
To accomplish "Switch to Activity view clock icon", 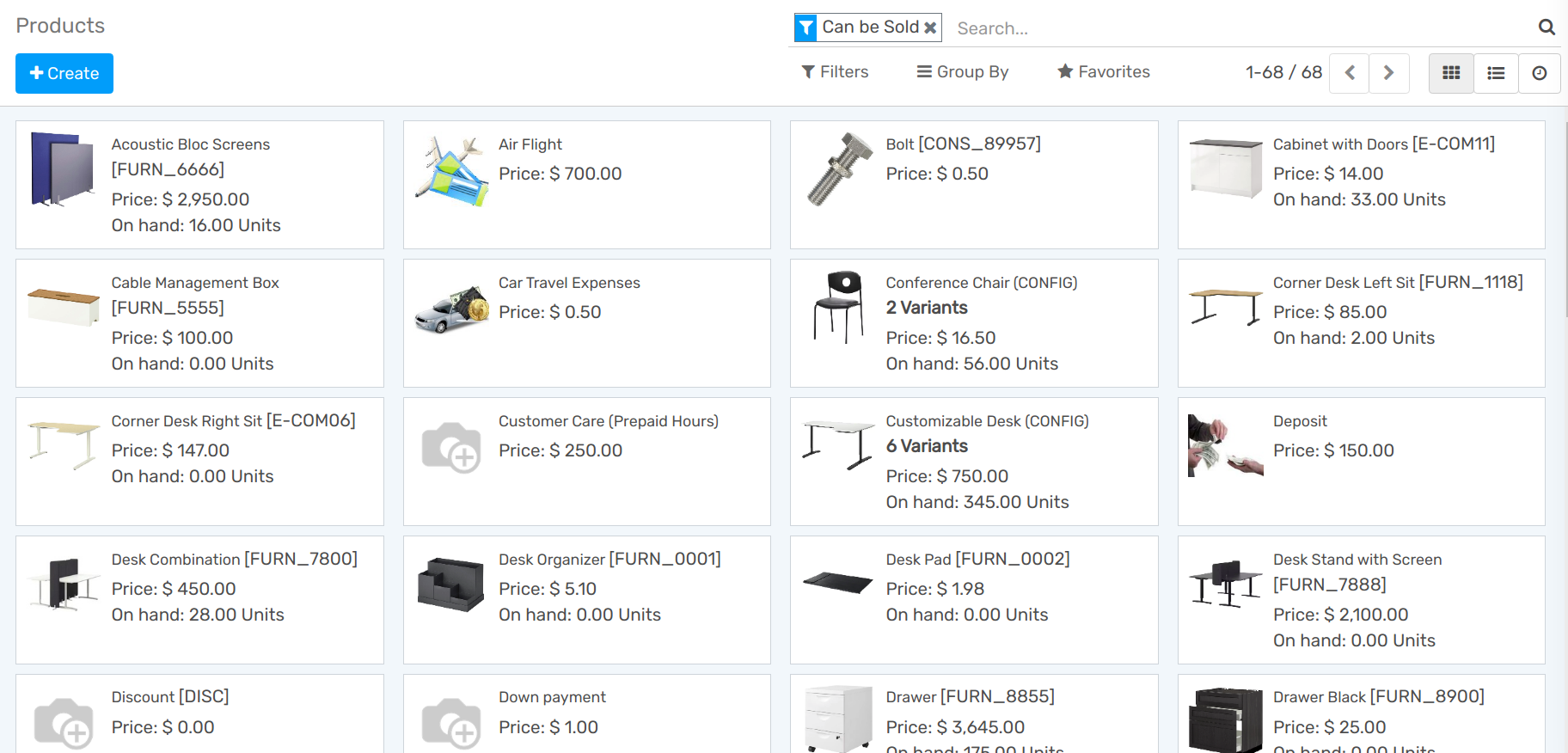I will pyautogui.click(x=1539, y=73).
